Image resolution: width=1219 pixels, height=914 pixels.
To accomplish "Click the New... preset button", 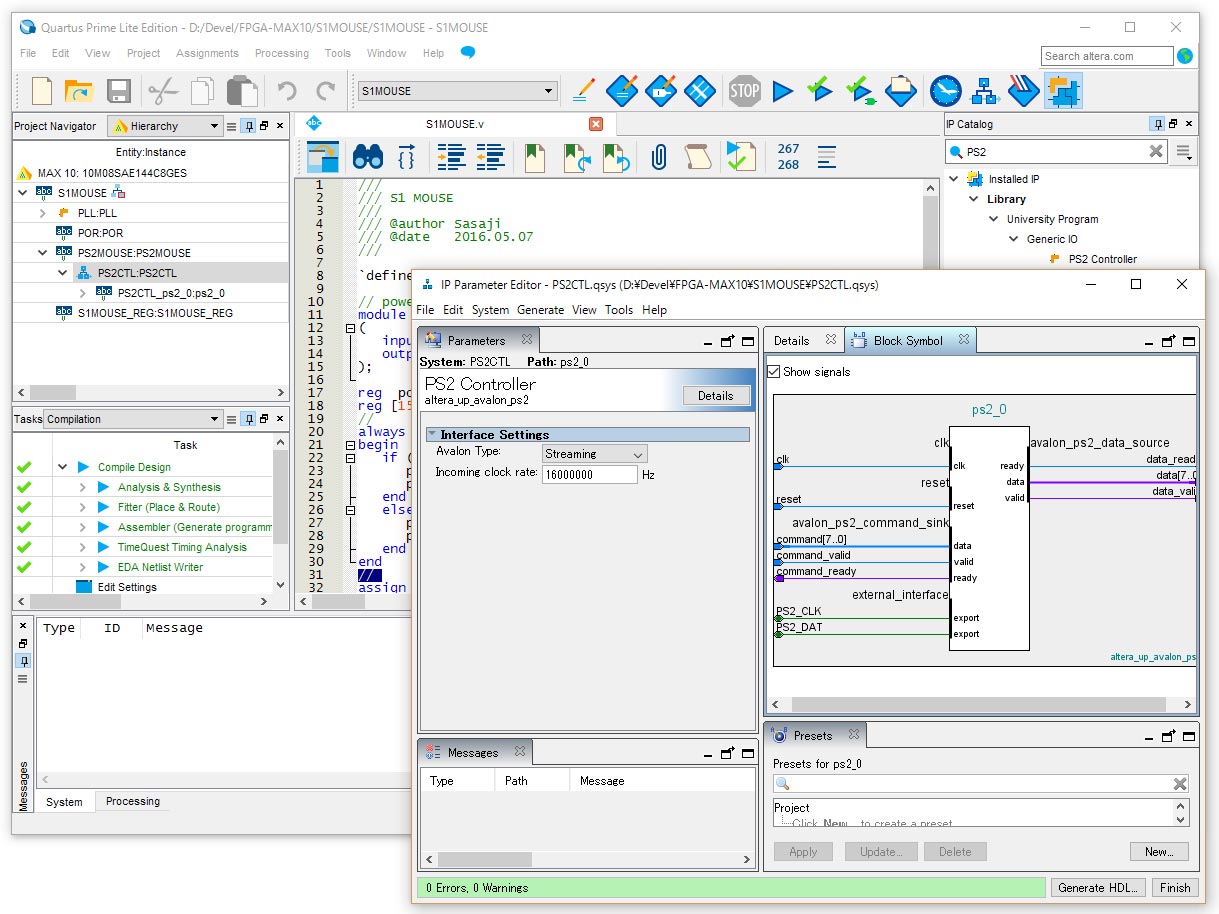I will click(1159, 852).
